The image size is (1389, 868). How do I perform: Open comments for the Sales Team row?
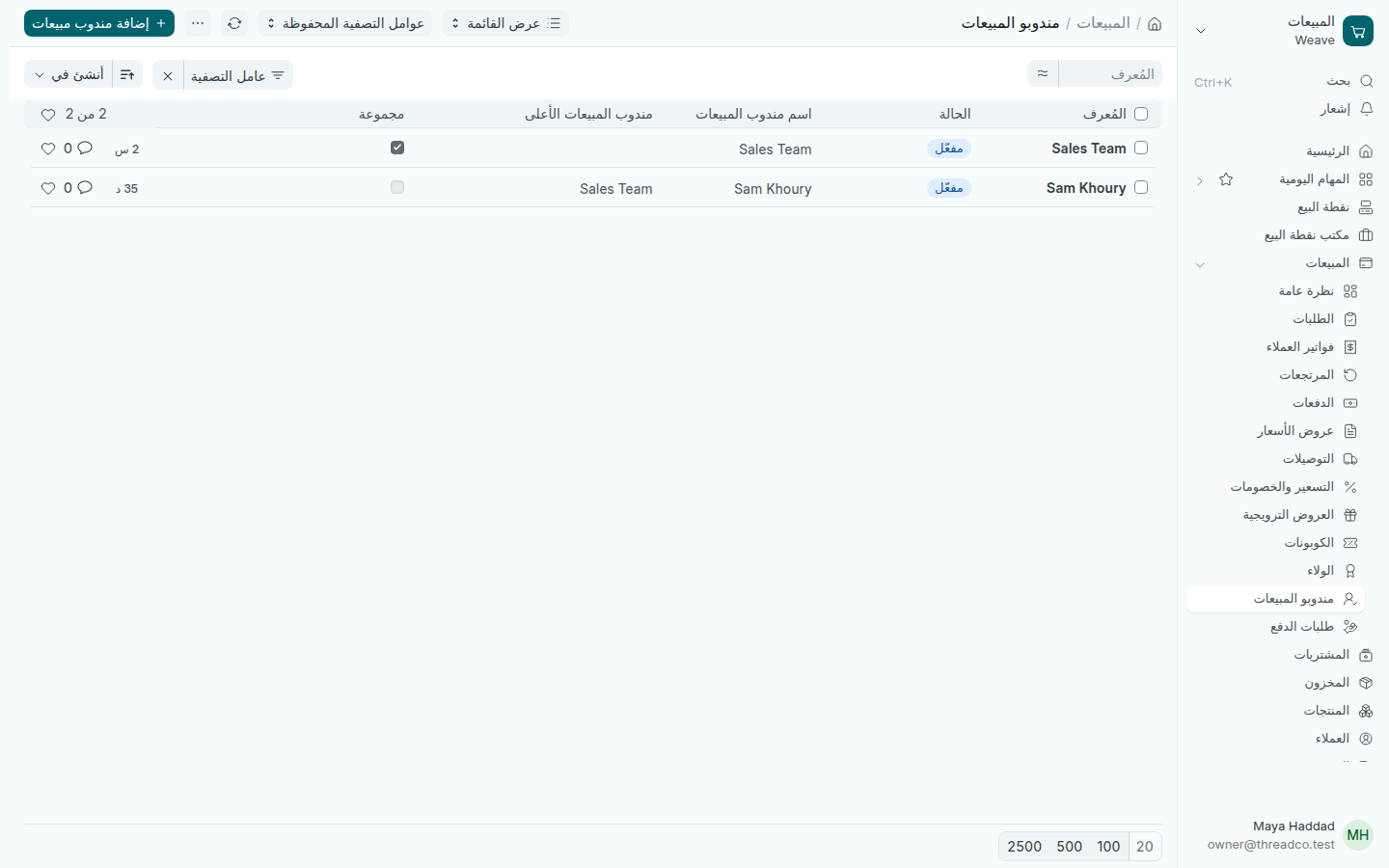85,149
